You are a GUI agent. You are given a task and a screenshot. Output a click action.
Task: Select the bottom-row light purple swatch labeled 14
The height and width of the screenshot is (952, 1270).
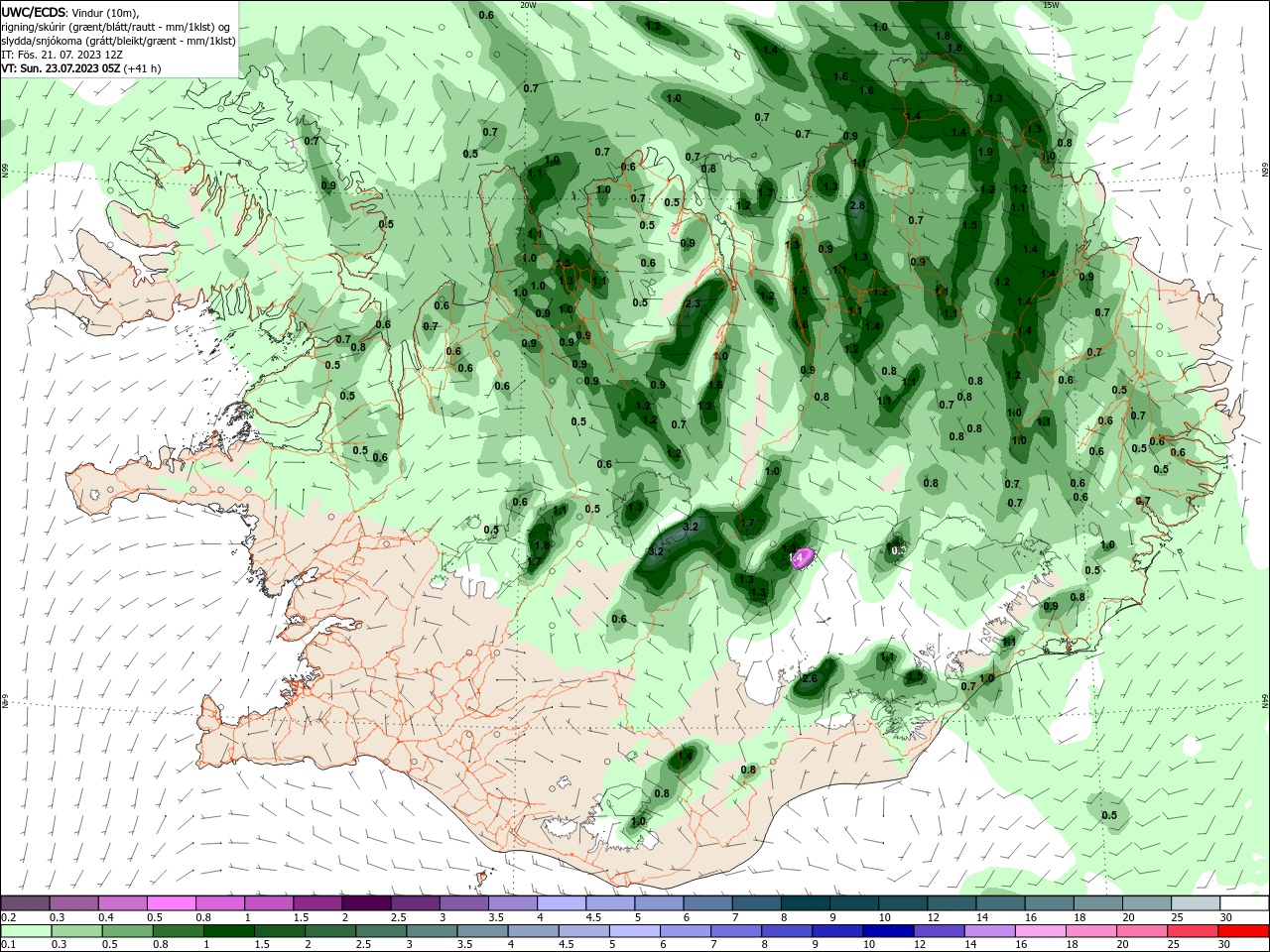989,932
